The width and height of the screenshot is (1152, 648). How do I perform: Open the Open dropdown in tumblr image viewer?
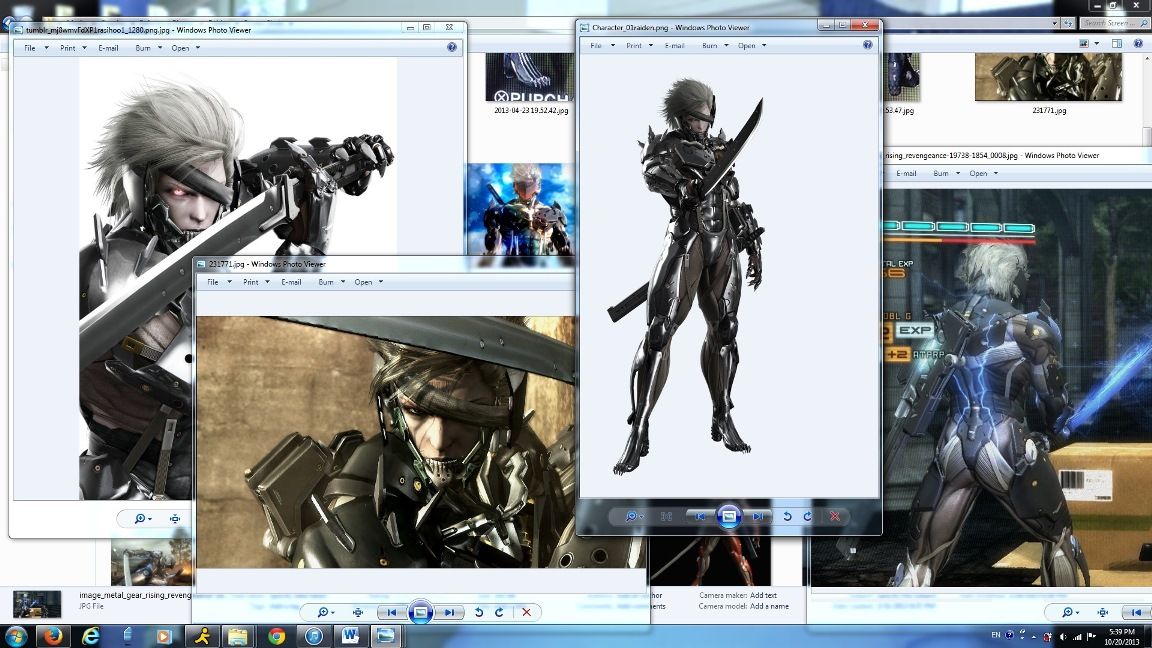tap(185, 48)
